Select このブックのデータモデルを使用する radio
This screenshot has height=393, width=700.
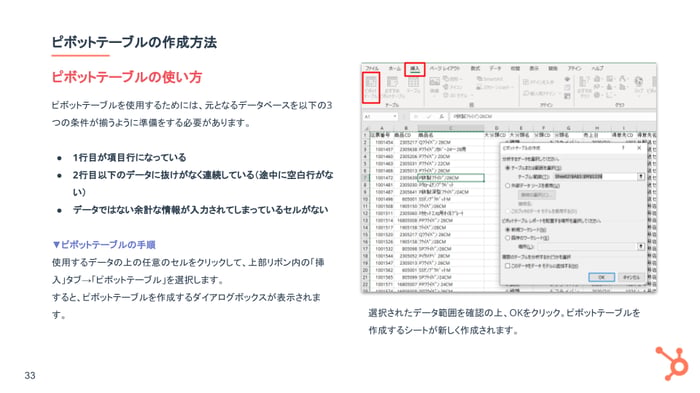coord(508,211)
